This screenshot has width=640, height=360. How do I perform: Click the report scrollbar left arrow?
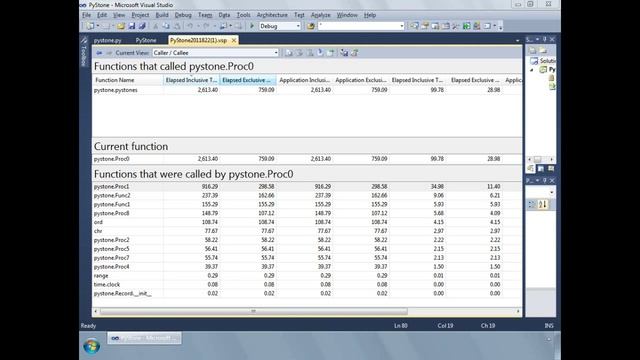pos(96,311)
